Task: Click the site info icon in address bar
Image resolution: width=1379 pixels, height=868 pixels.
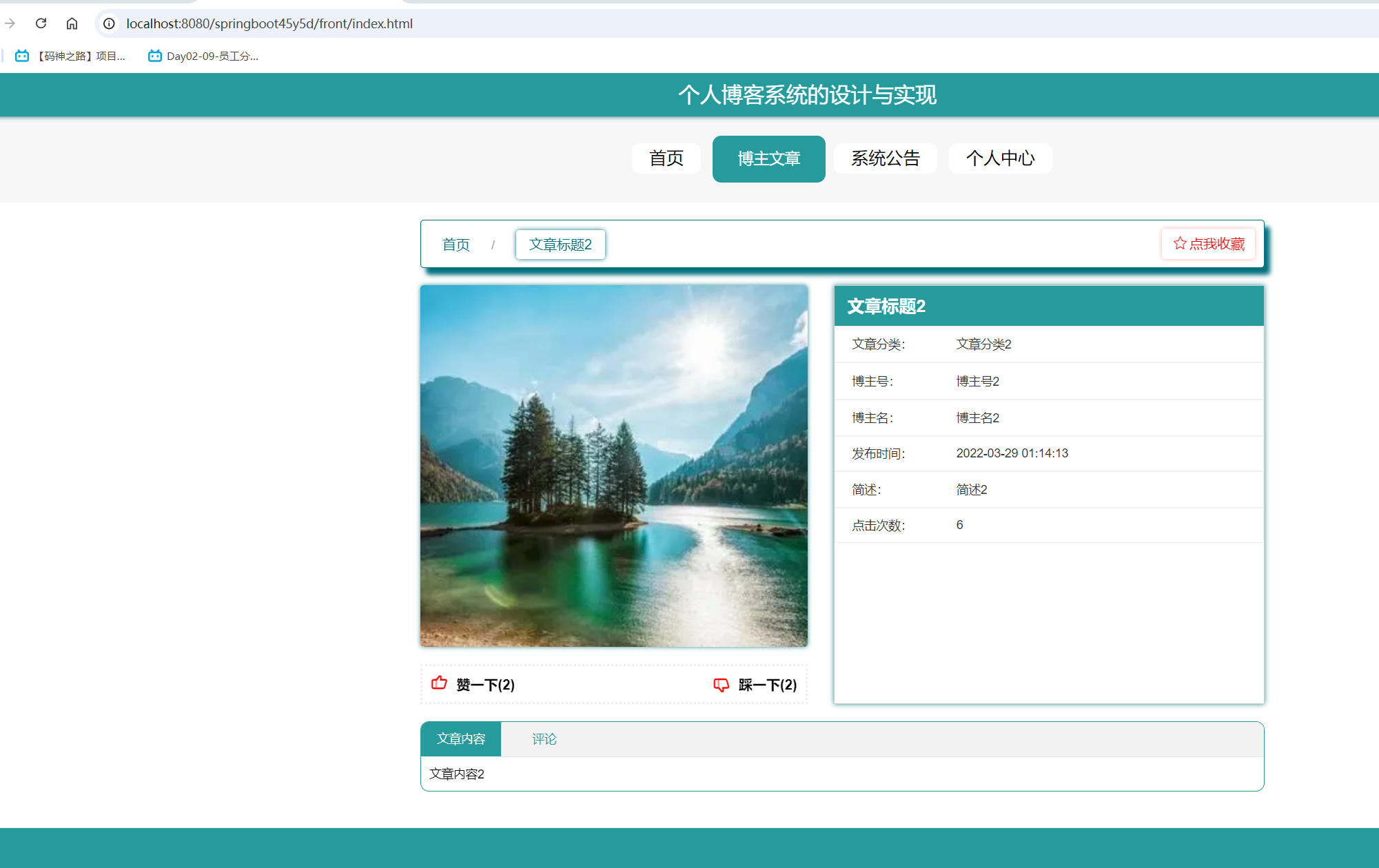Action: tap(109, 23)
